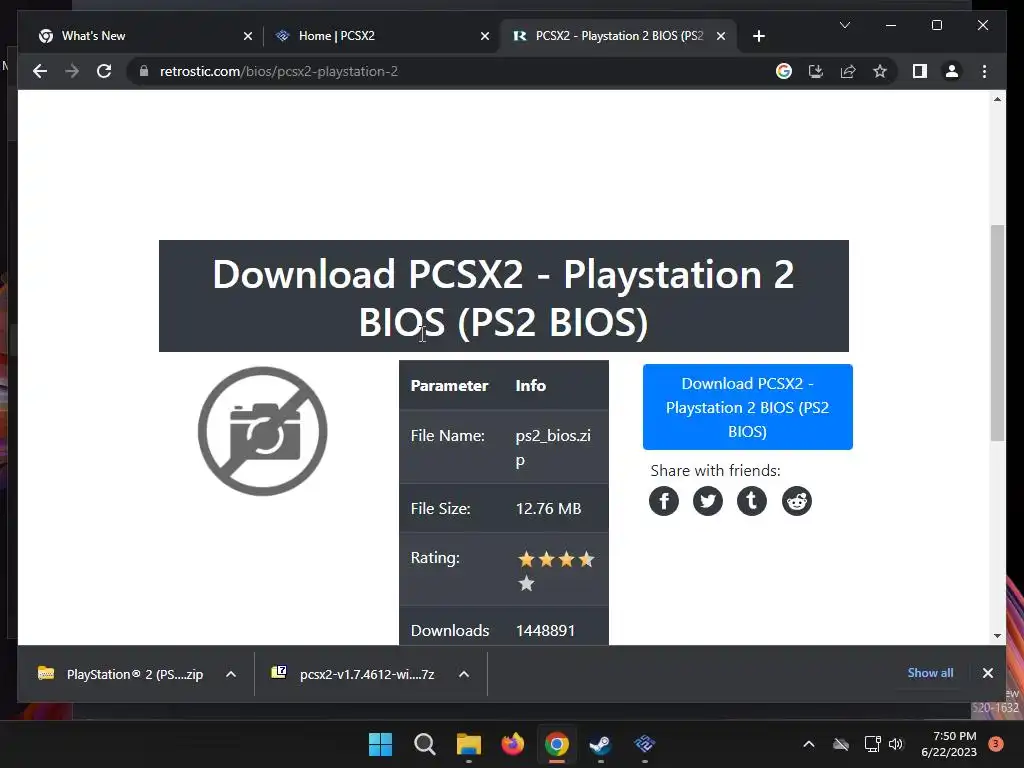Share on Reddit
1024x768 pixels.
click(797, 501)
